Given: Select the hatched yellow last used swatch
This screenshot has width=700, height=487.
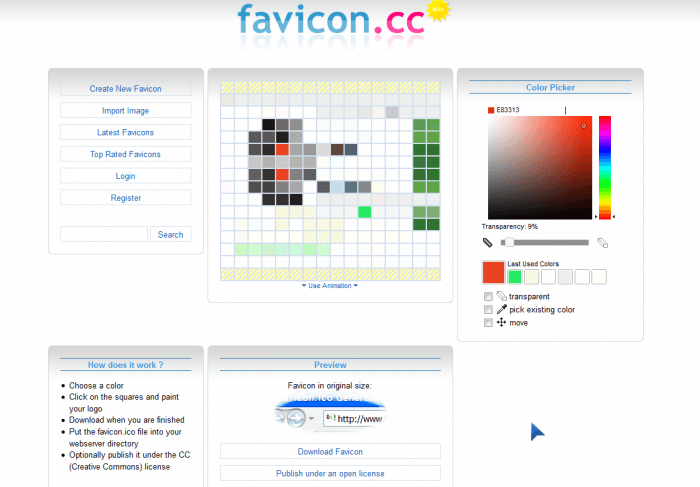Looking at the screenshot, I should point(532,277).
